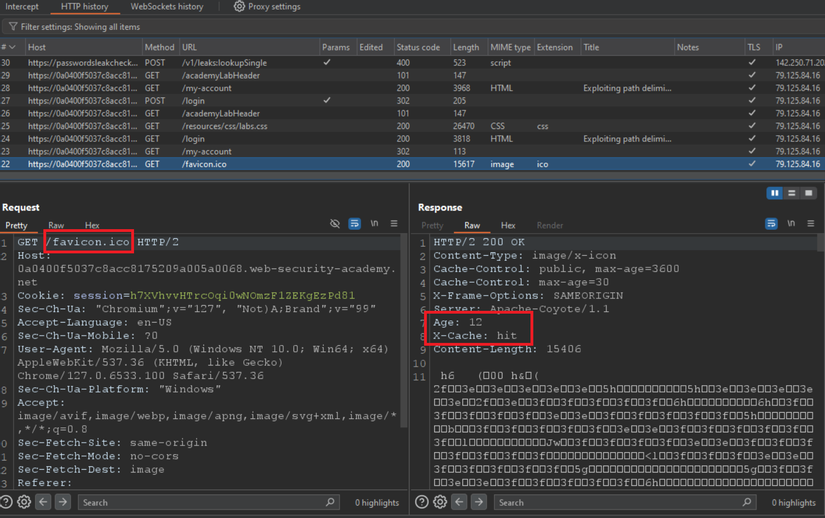
Task: Switch Response view to Hex tab
Action: click(x=508, y=225)
